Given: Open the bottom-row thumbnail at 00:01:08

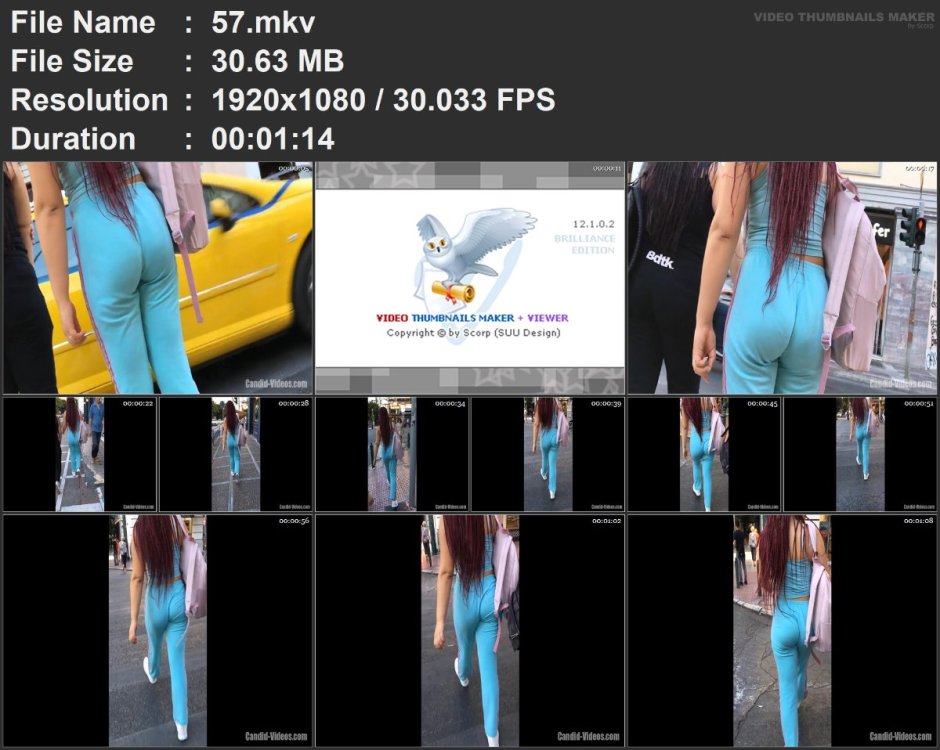Looking at the screenshot, I should (782, 630).
